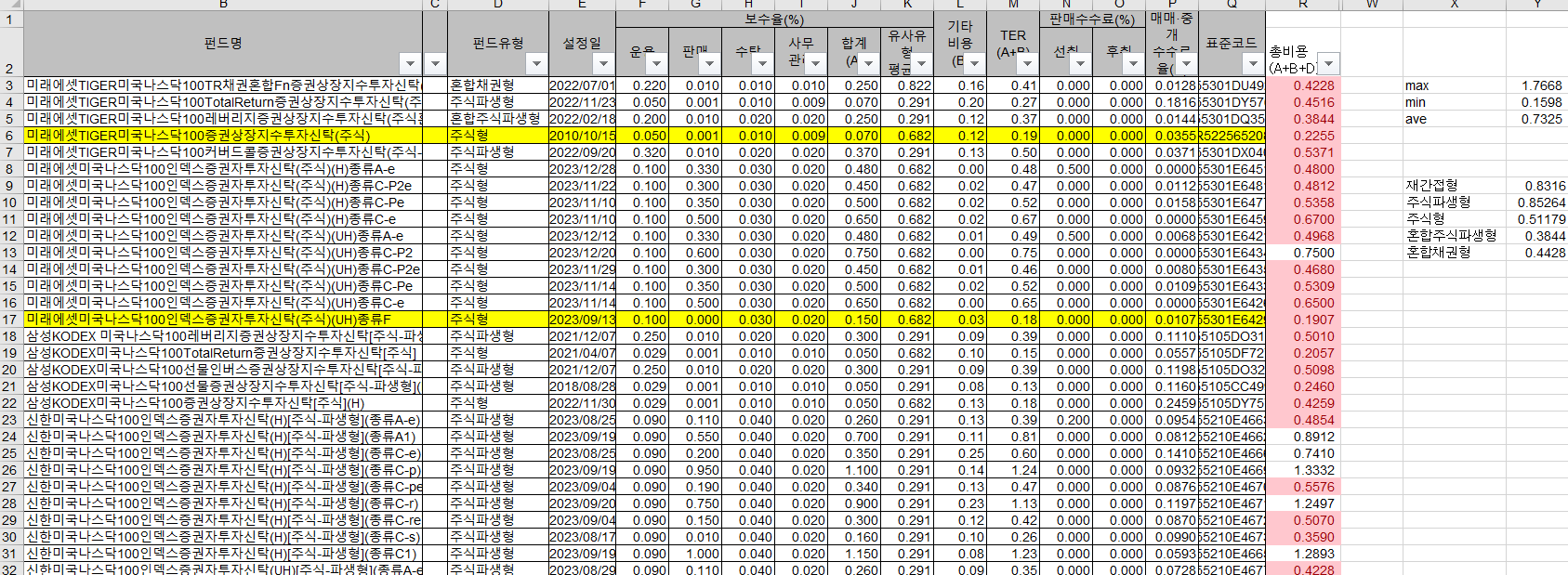
Task: Select the date cell 2018/08/28
Action: tap(582, 386)
